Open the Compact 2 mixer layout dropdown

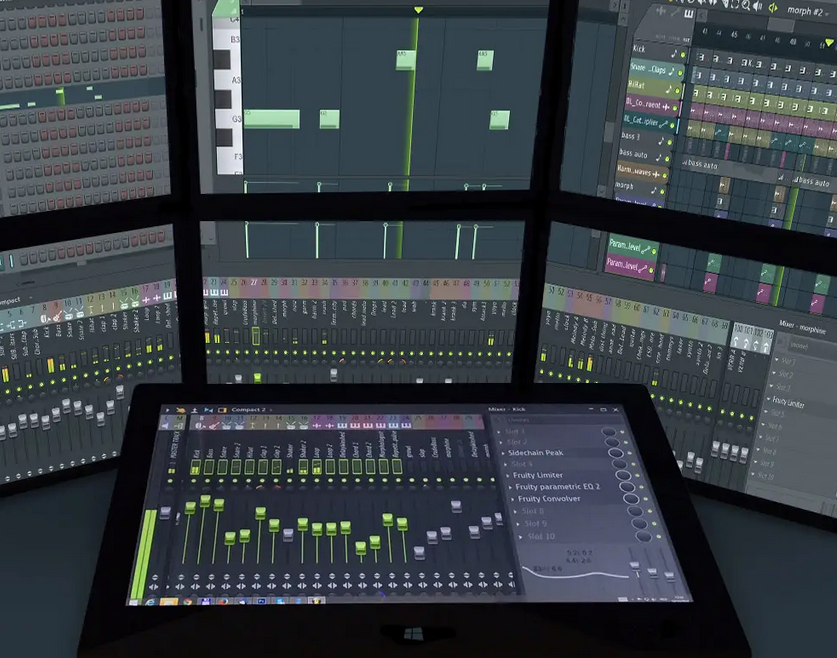tap(248, 410)
